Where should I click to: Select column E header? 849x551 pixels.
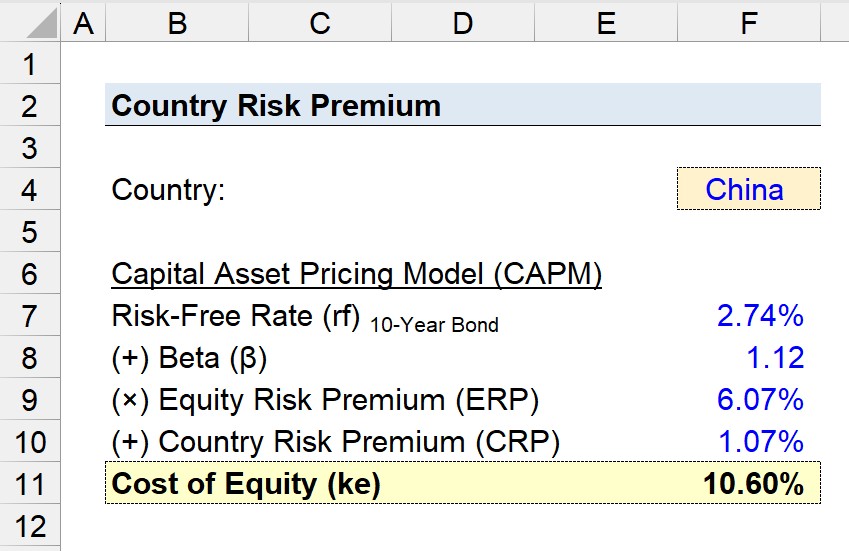click(606, 23)
